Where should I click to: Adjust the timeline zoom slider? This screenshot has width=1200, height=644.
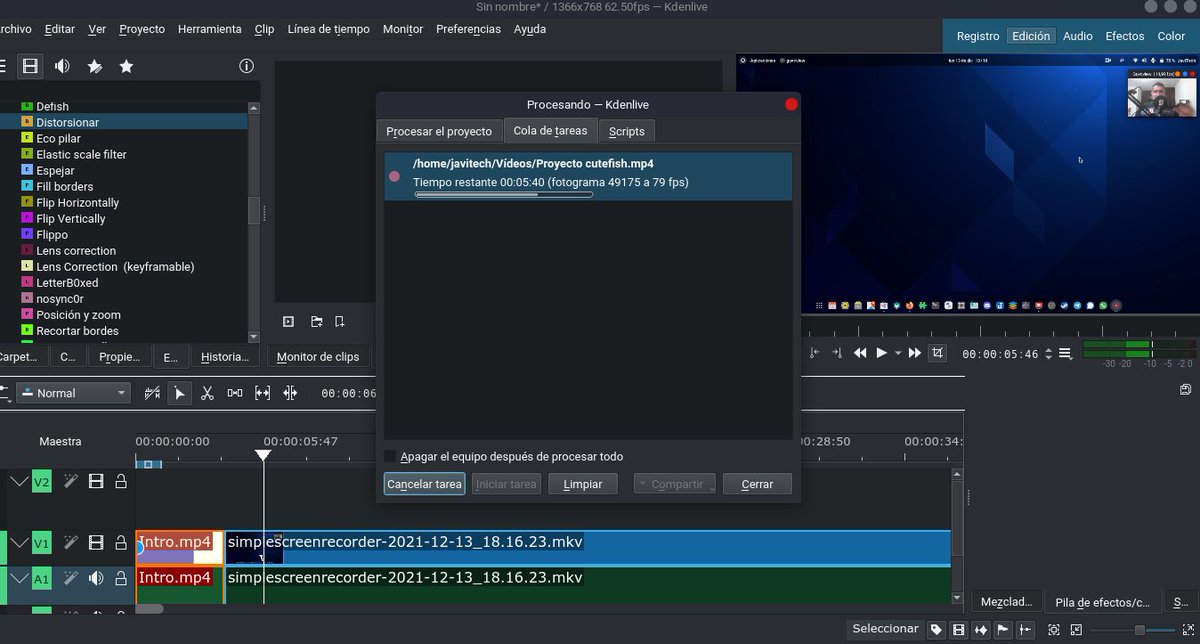[1130, 630]
